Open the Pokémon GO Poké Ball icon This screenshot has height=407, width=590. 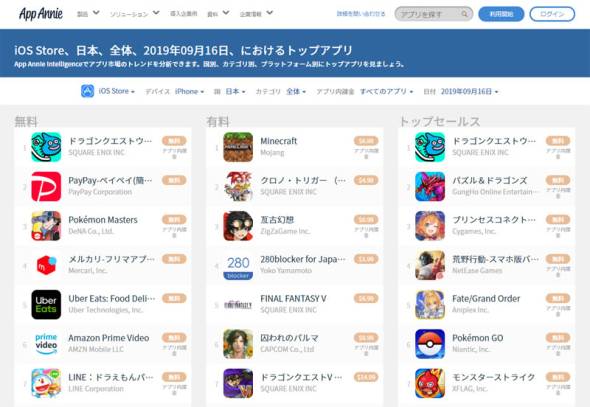coord(430,344)
